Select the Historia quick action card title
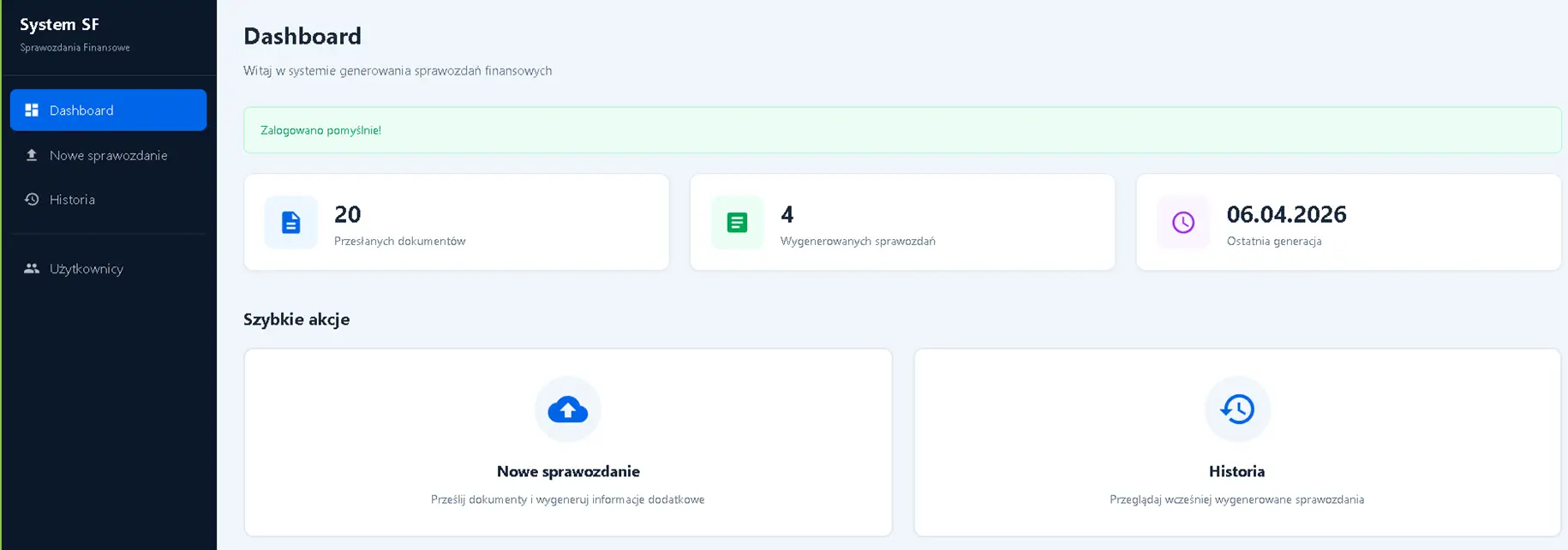Viewport: 1568px width, 550px height. 1236,471
